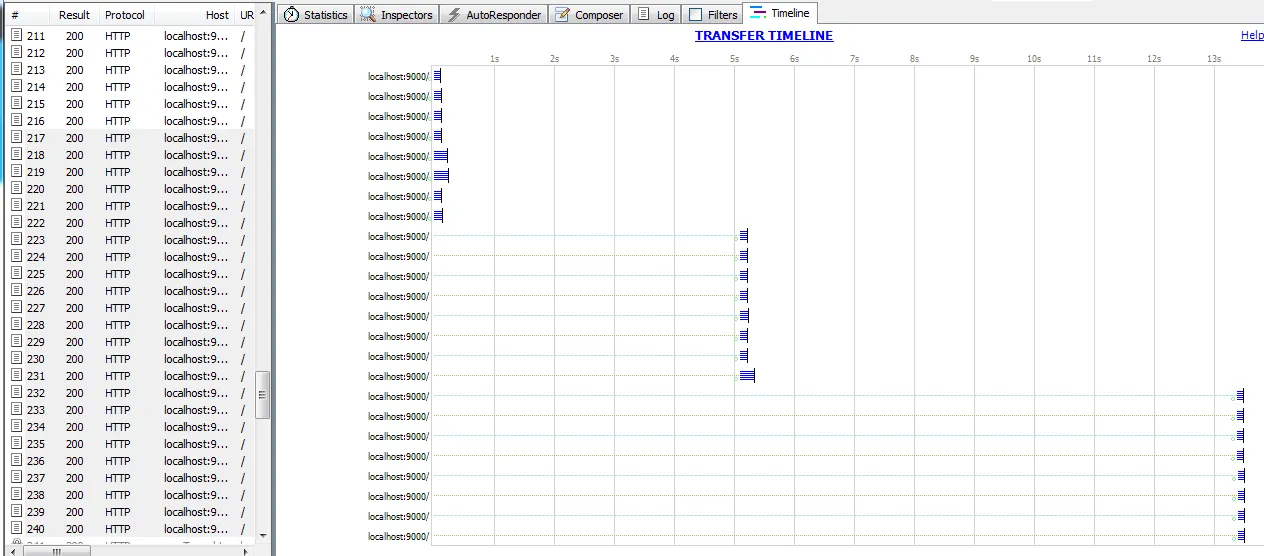Sort by the Protocol column header

[125, 15]
